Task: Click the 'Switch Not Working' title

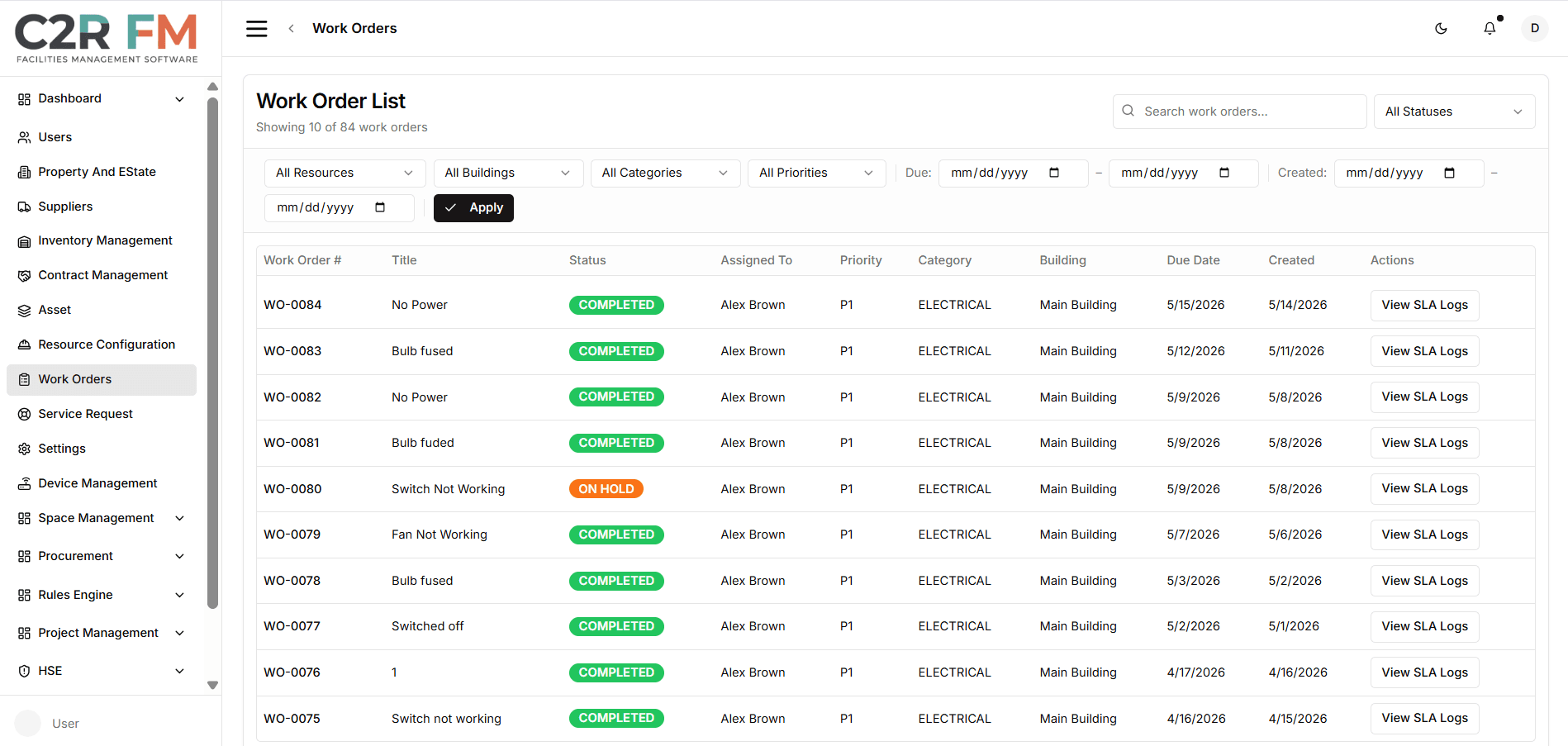Action: point(448,489)
